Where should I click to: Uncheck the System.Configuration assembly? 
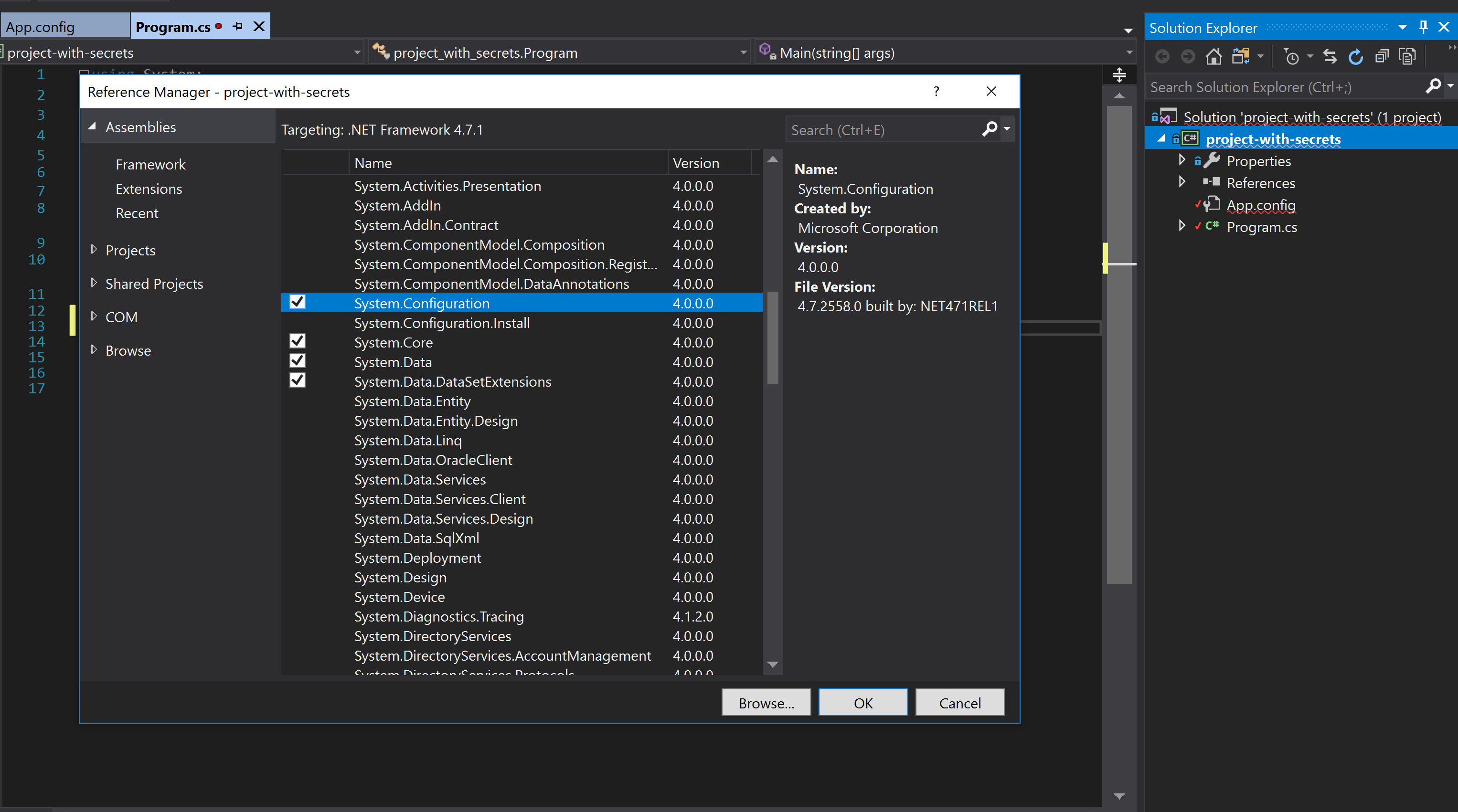tap(297, 302)
